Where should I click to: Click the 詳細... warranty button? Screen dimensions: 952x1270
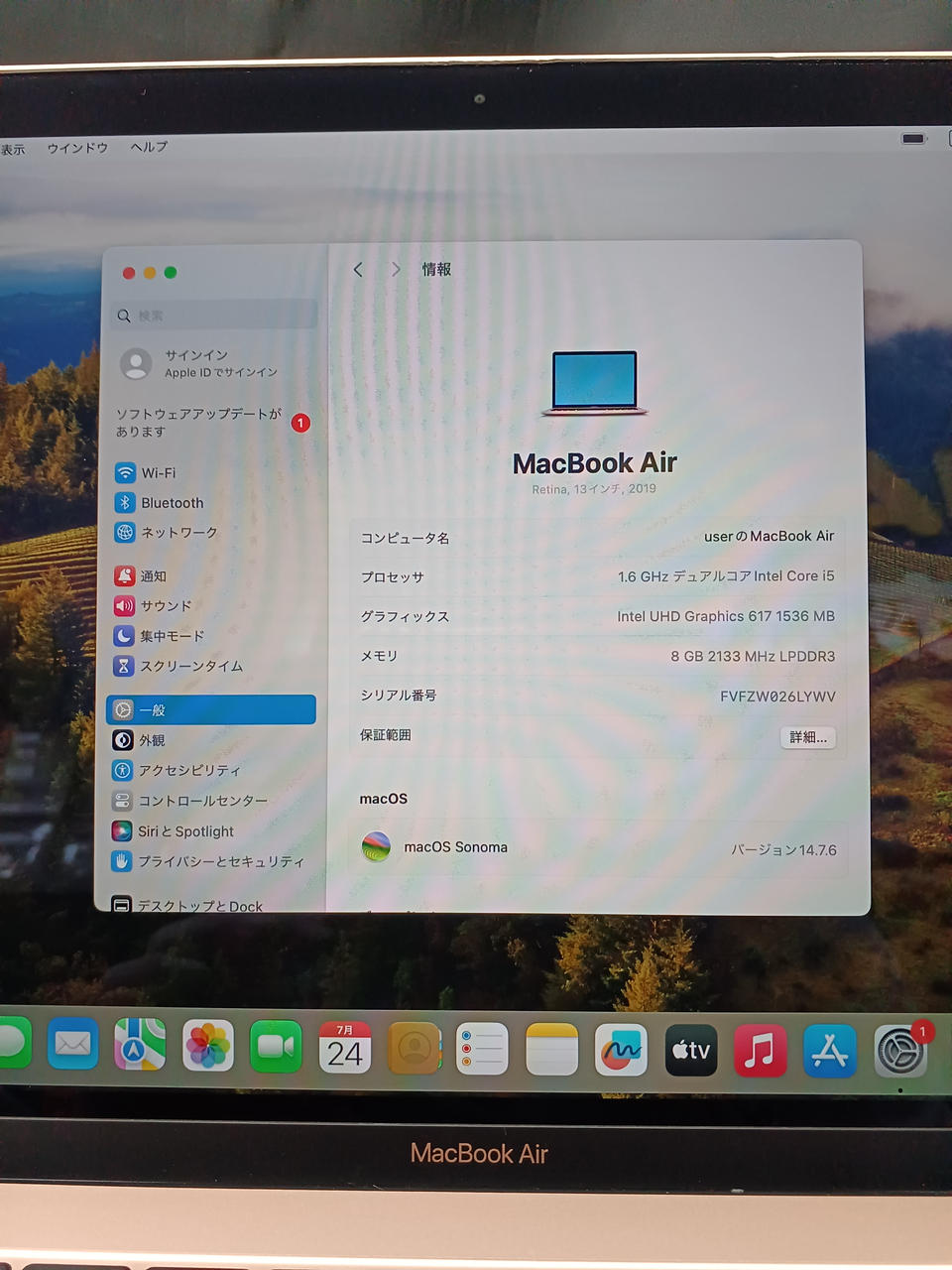pos(807,737)
